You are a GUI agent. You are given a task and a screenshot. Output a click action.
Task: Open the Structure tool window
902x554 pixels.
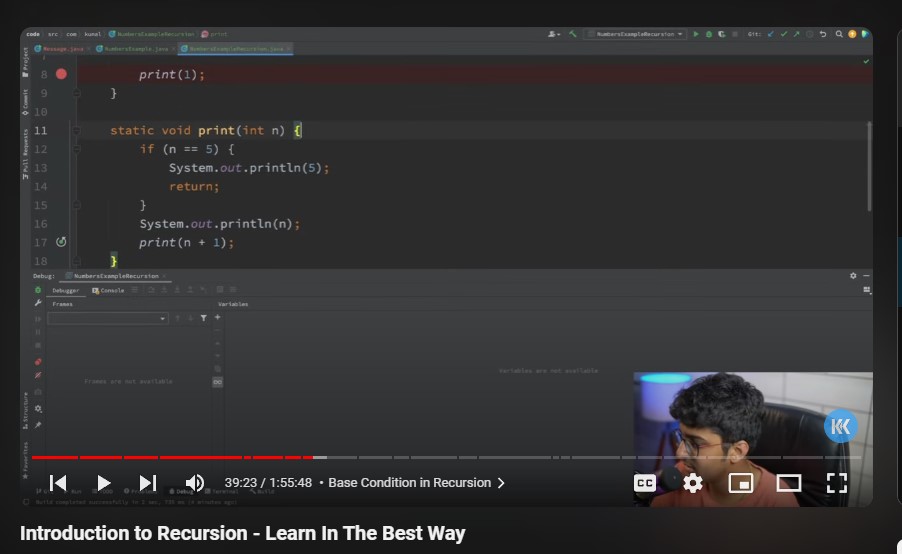(25, 411)
